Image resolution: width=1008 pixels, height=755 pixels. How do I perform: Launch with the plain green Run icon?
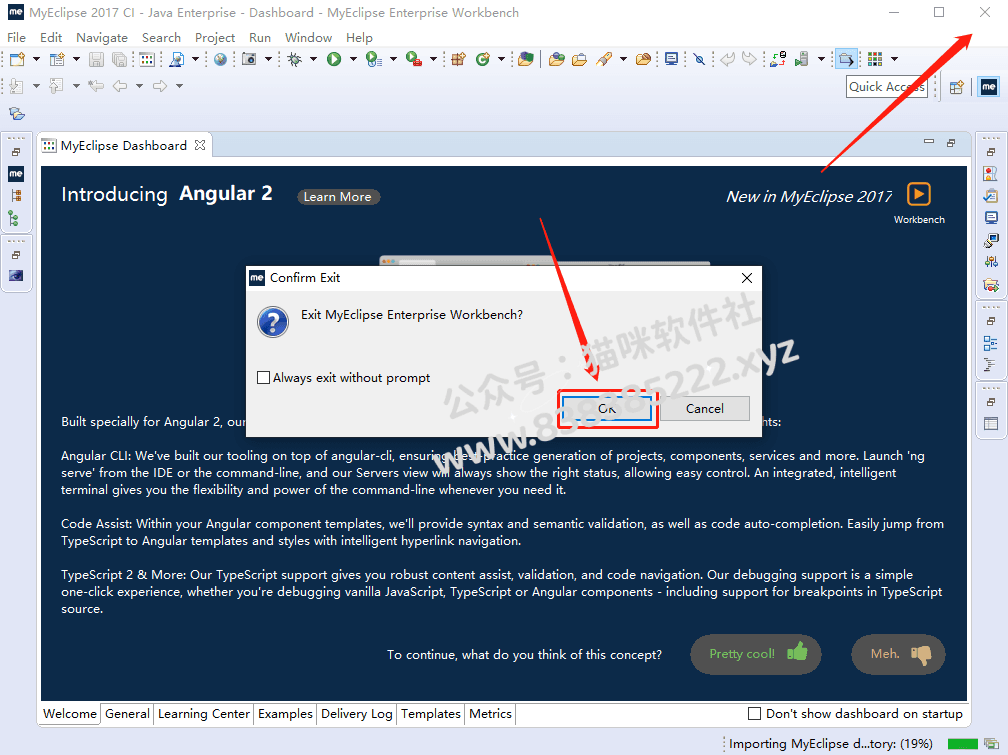334,60
